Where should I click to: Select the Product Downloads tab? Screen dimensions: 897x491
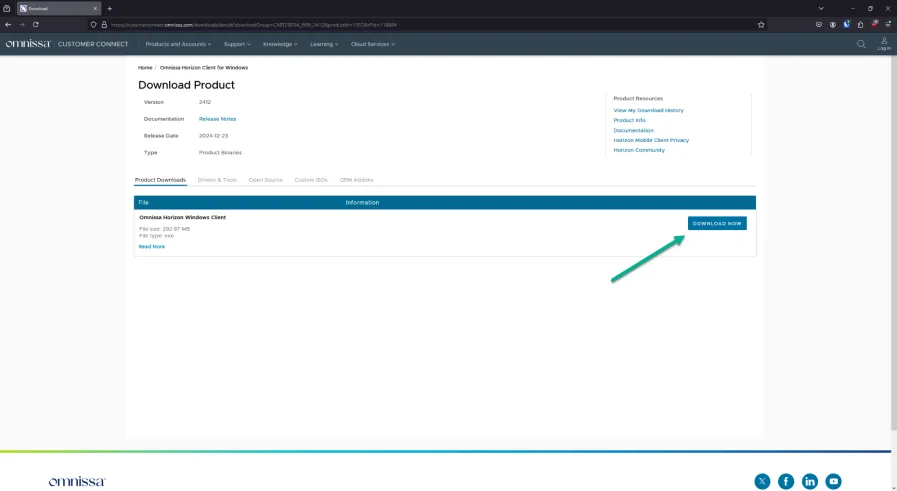tap(160, 180)
